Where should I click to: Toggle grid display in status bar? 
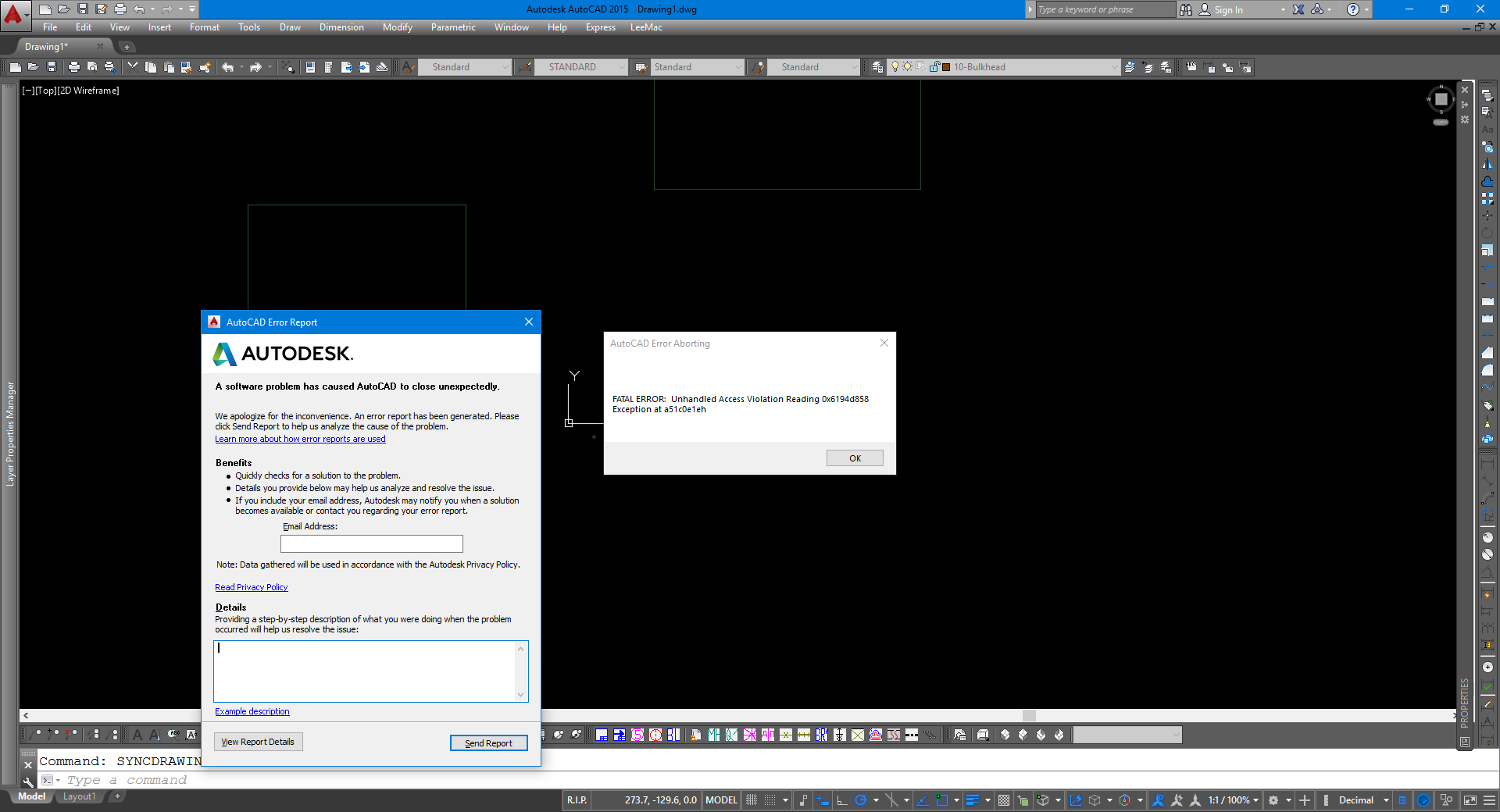click(x=752, y=800)
